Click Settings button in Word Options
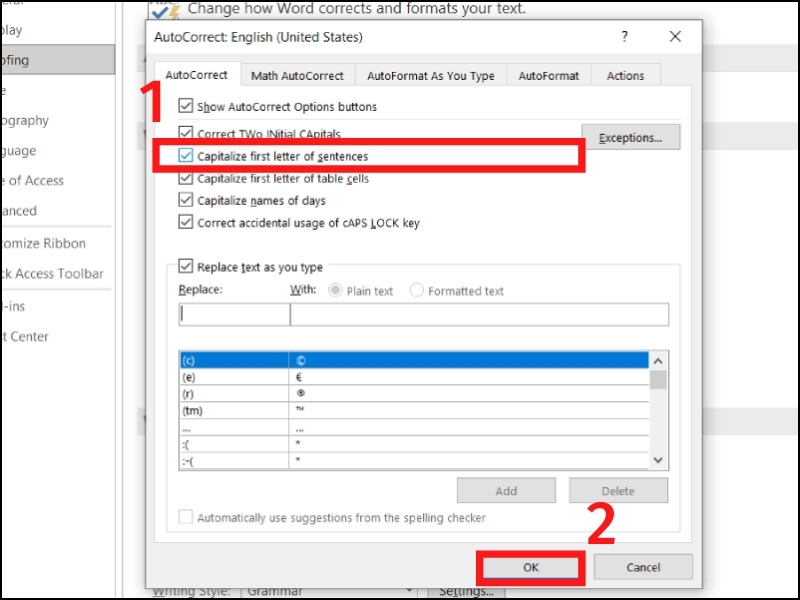The width and height of the screenshot is (800, 600). (x=466, y=592)
